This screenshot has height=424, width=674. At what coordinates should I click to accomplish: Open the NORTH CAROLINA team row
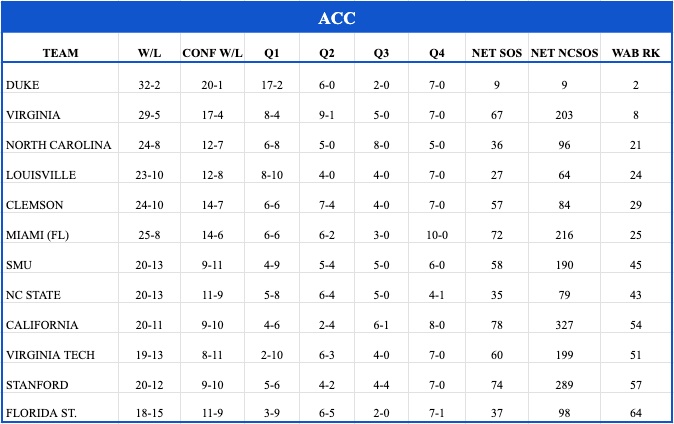pyautogui.click(x=58, y=145)
